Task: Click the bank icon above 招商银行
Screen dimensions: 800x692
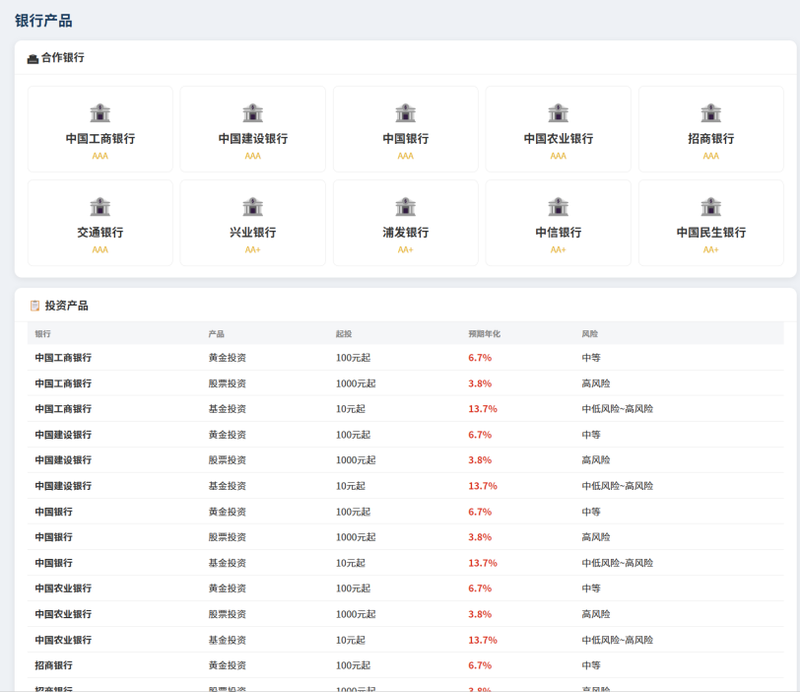Action: click(711, 113)
